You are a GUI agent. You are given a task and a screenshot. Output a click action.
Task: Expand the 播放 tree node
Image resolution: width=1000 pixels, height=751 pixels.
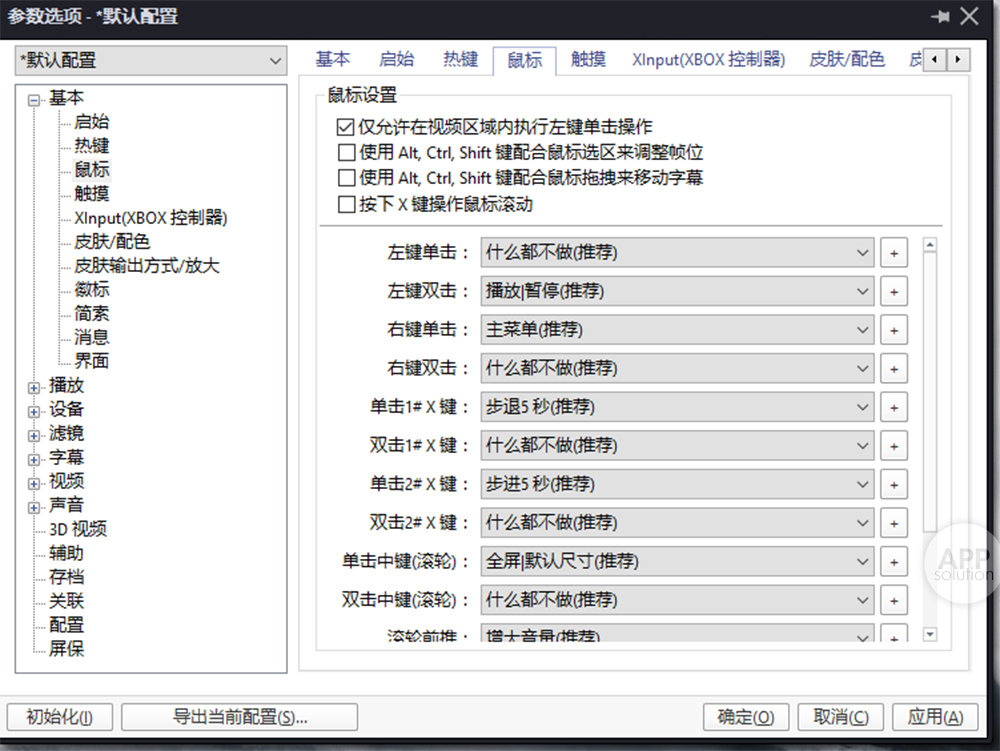35,386
